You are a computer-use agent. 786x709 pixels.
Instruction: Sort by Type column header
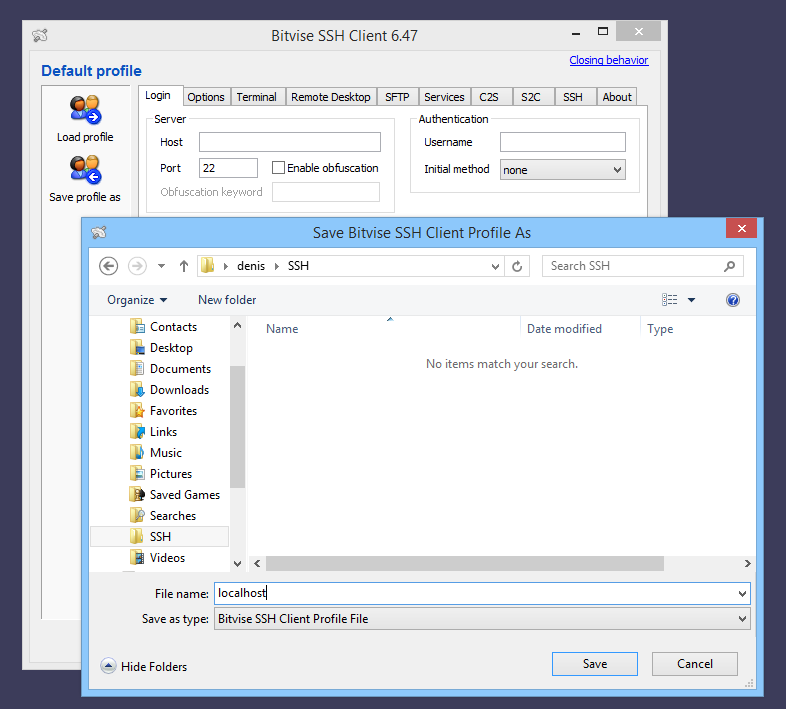tap(660, 329)
